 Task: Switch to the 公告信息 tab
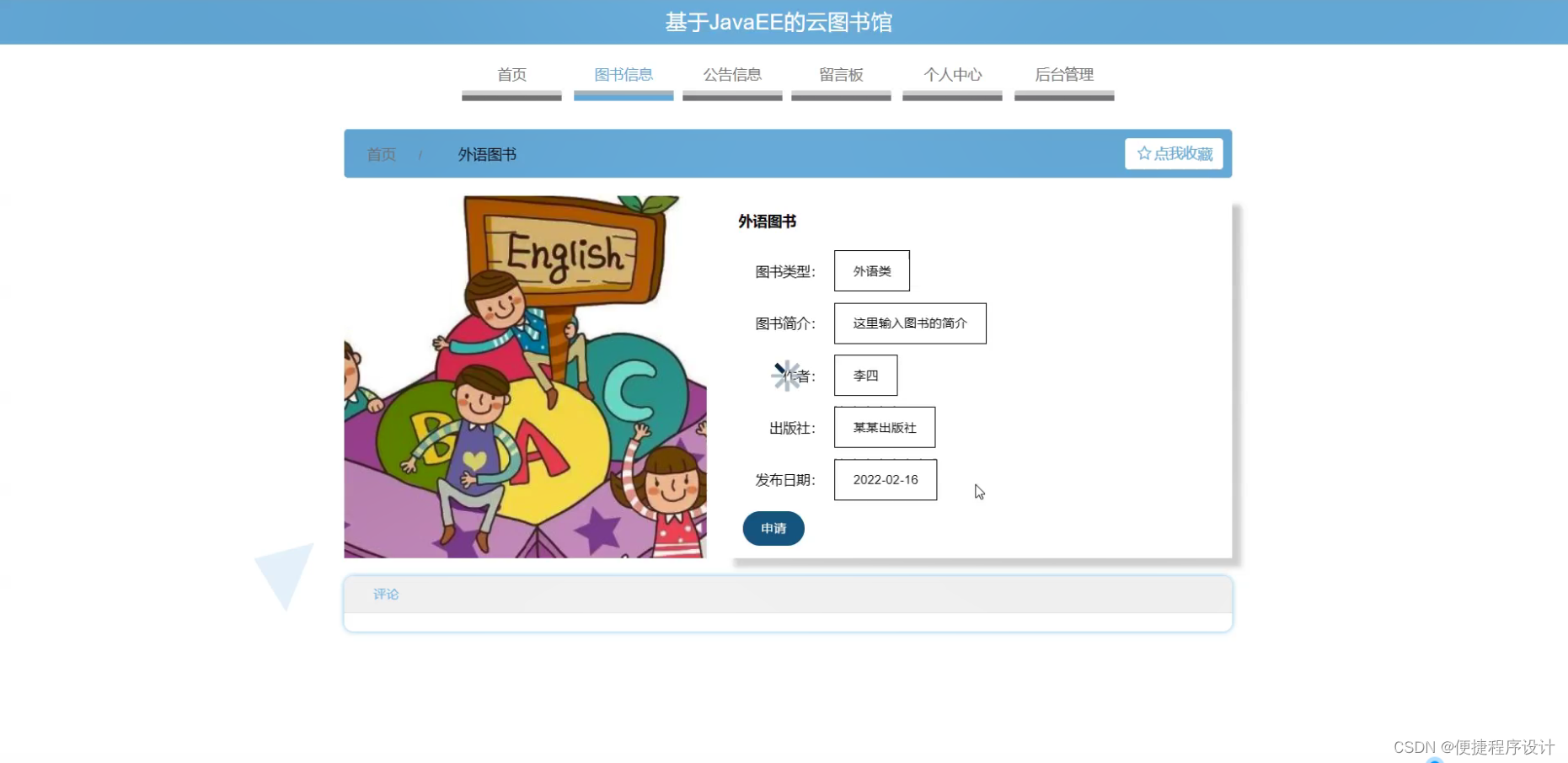pos(731,75)
